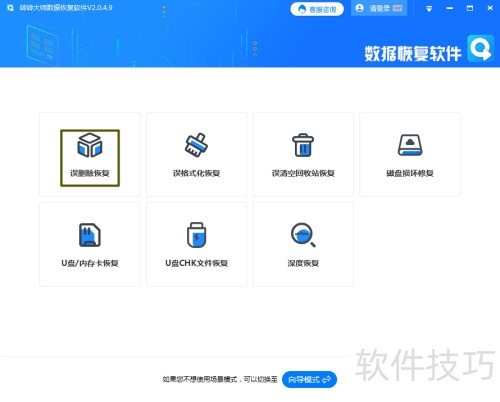Click the user avatar icon beside 请登录
Viewport: 500px width, 402px height.
click(x=360, y=8)
